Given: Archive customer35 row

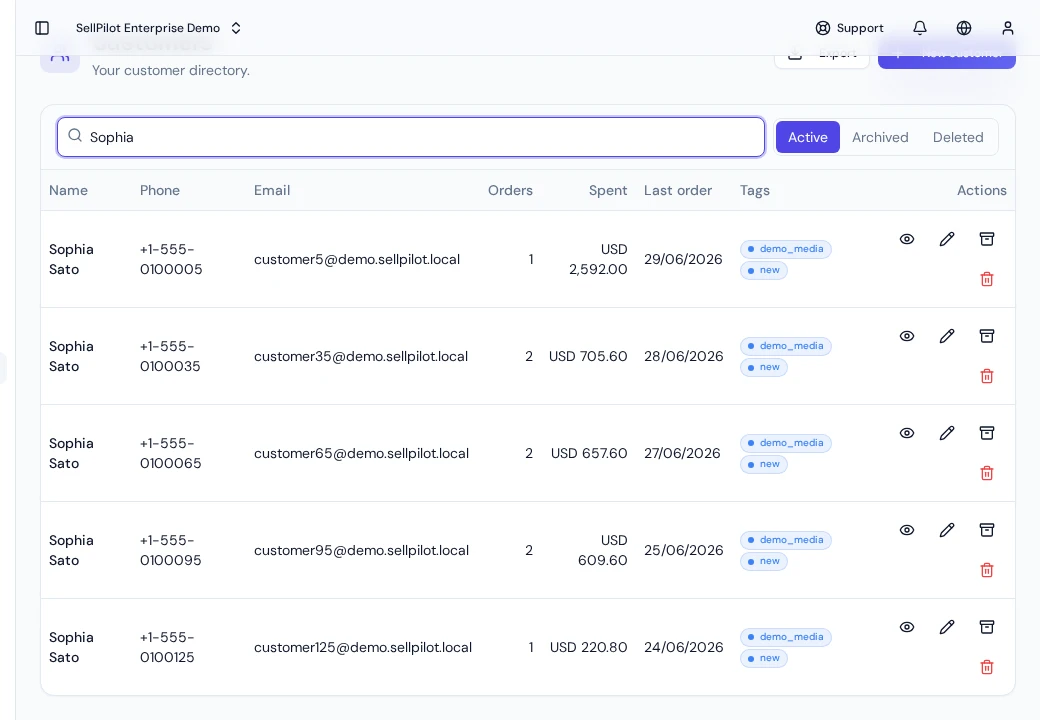Looking at the screenshot, I should pyautogui.click(x=987, y=336).
